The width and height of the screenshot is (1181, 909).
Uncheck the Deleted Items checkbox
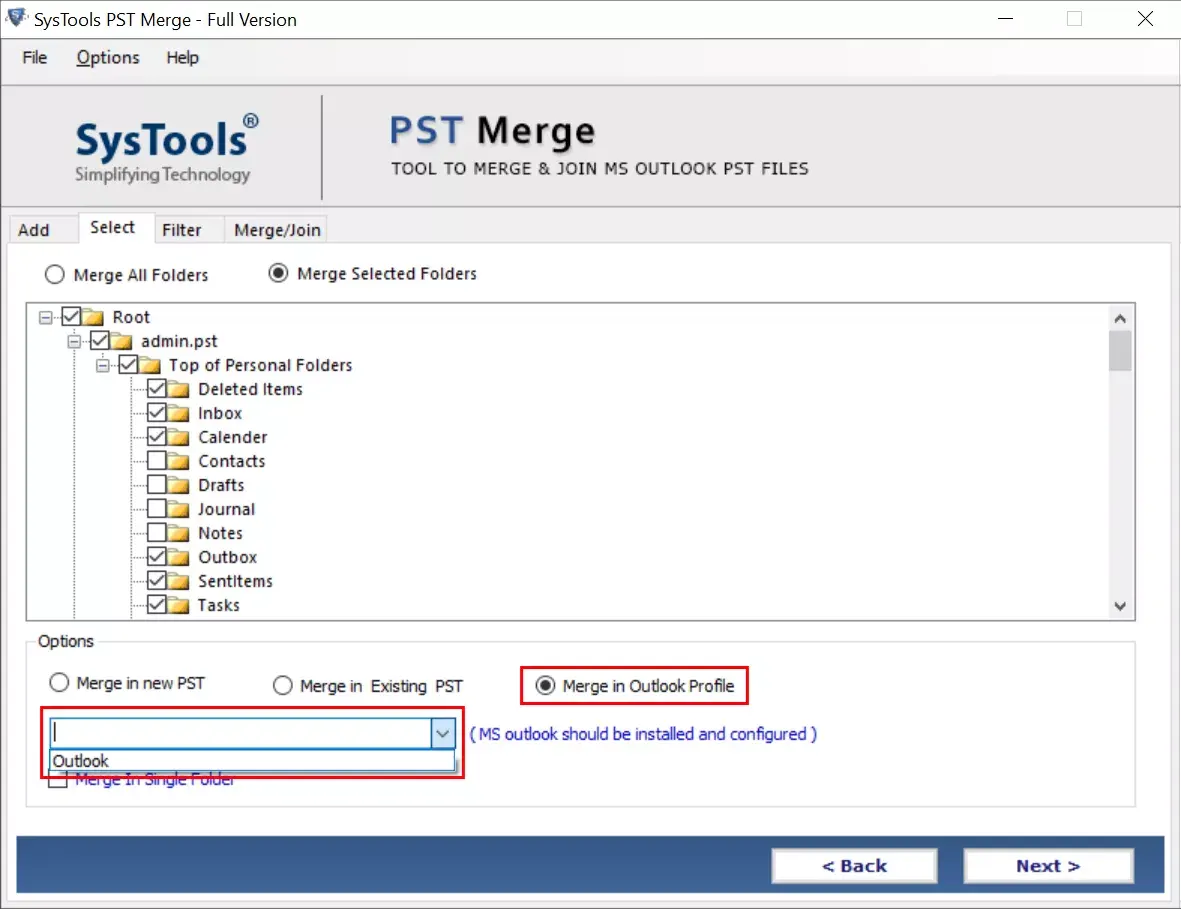pos(157,389)
